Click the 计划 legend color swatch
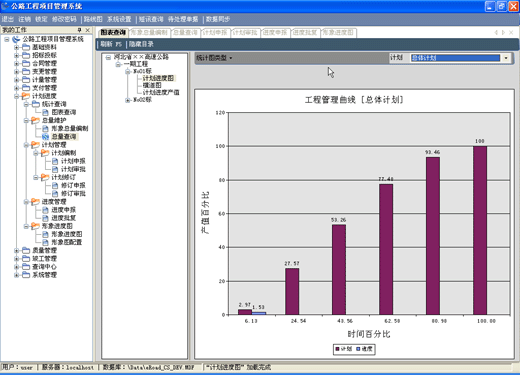Screen dimensions: 520x375 [337, 349]
